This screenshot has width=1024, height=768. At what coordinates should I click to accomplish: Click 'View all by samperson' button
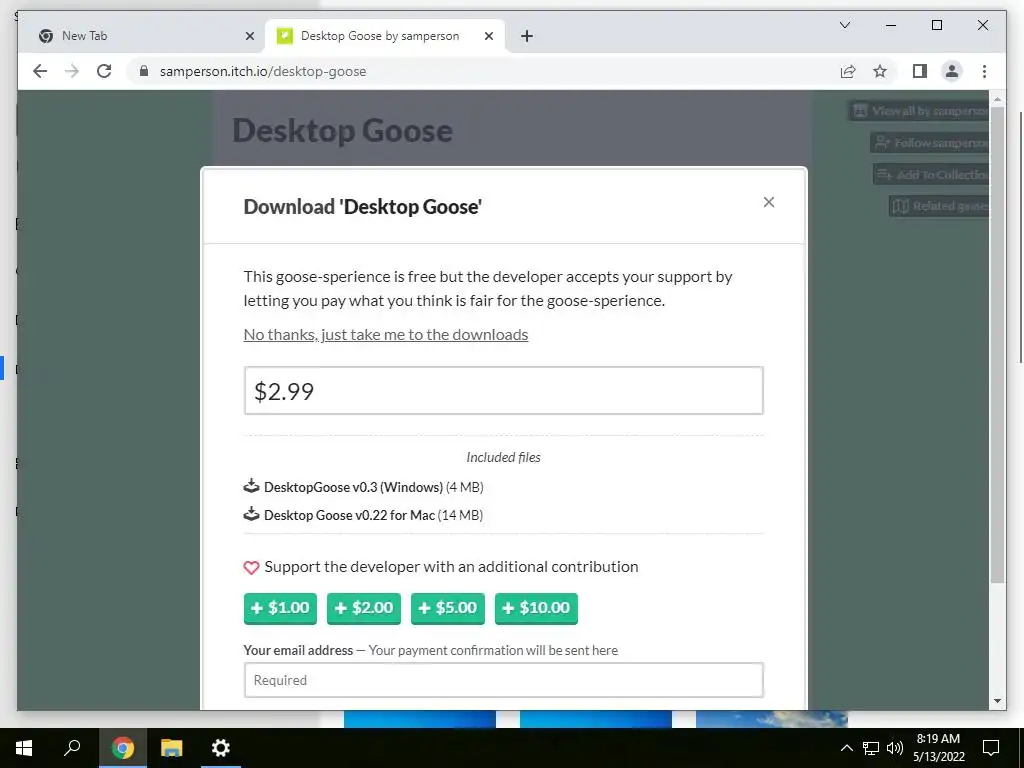[919, 111]
